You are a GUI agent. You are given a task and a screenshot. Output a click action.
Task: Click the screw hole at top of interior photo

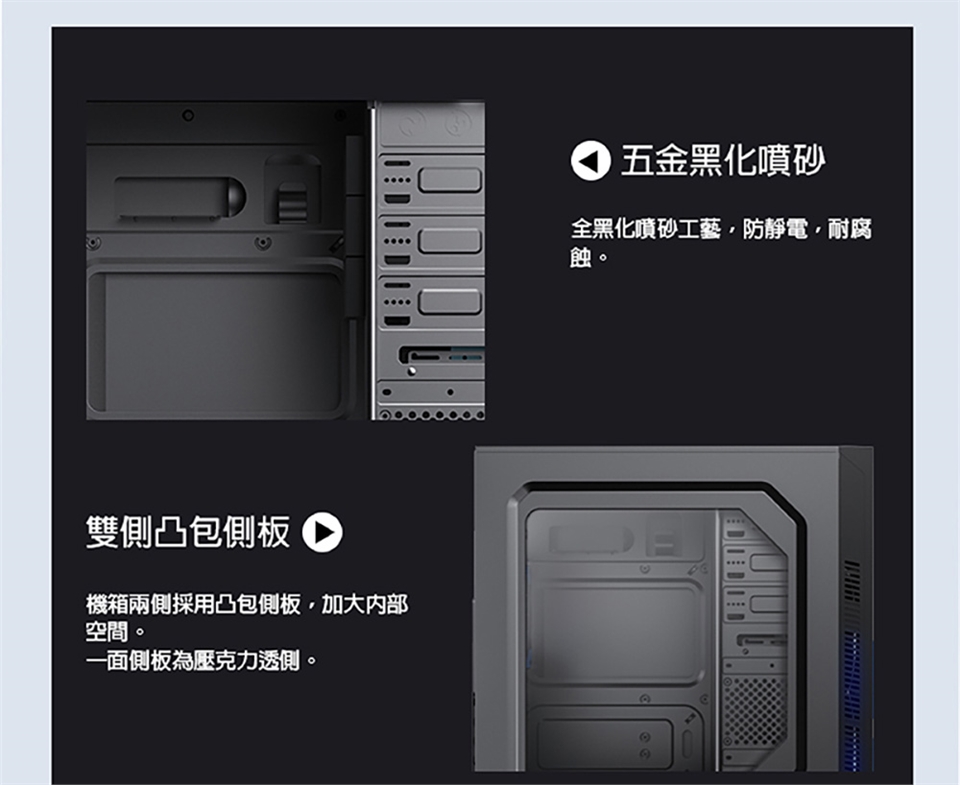click(x=188, y=115)
